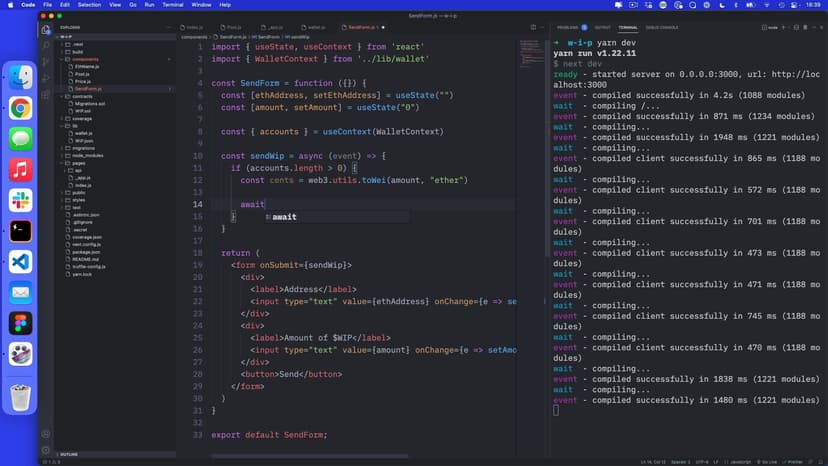Open Slack from the dock

tap(20, 200)
